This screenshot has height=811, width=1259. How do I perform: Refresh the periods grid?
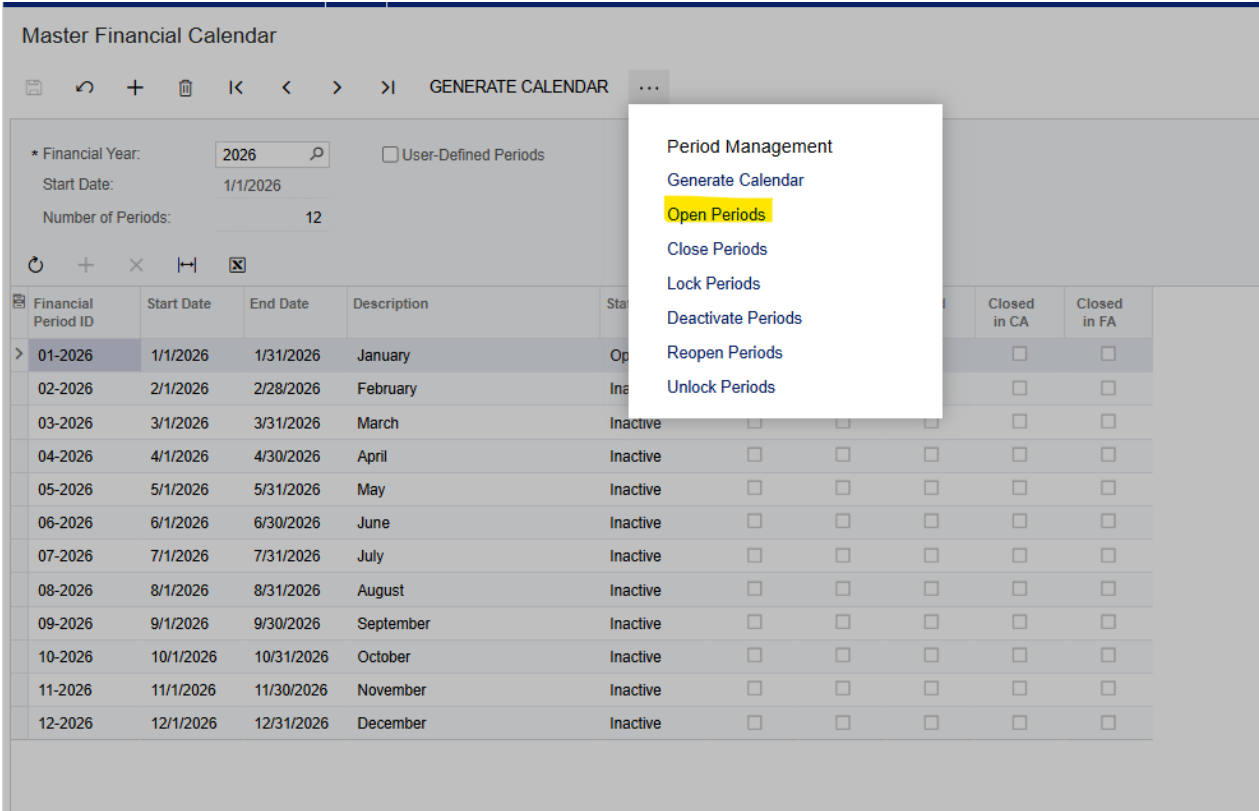[36, 265]
